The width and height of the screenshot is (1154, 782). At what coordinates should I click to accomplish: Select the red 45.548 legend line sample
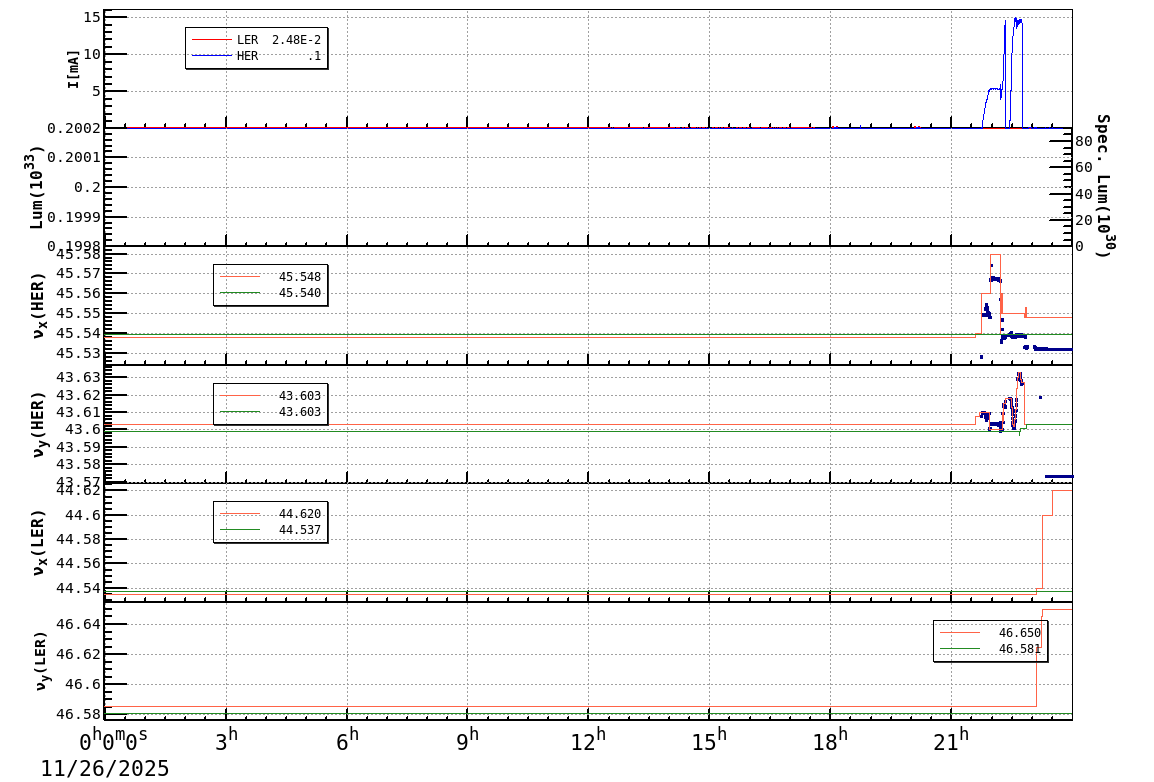click(239, 277)
